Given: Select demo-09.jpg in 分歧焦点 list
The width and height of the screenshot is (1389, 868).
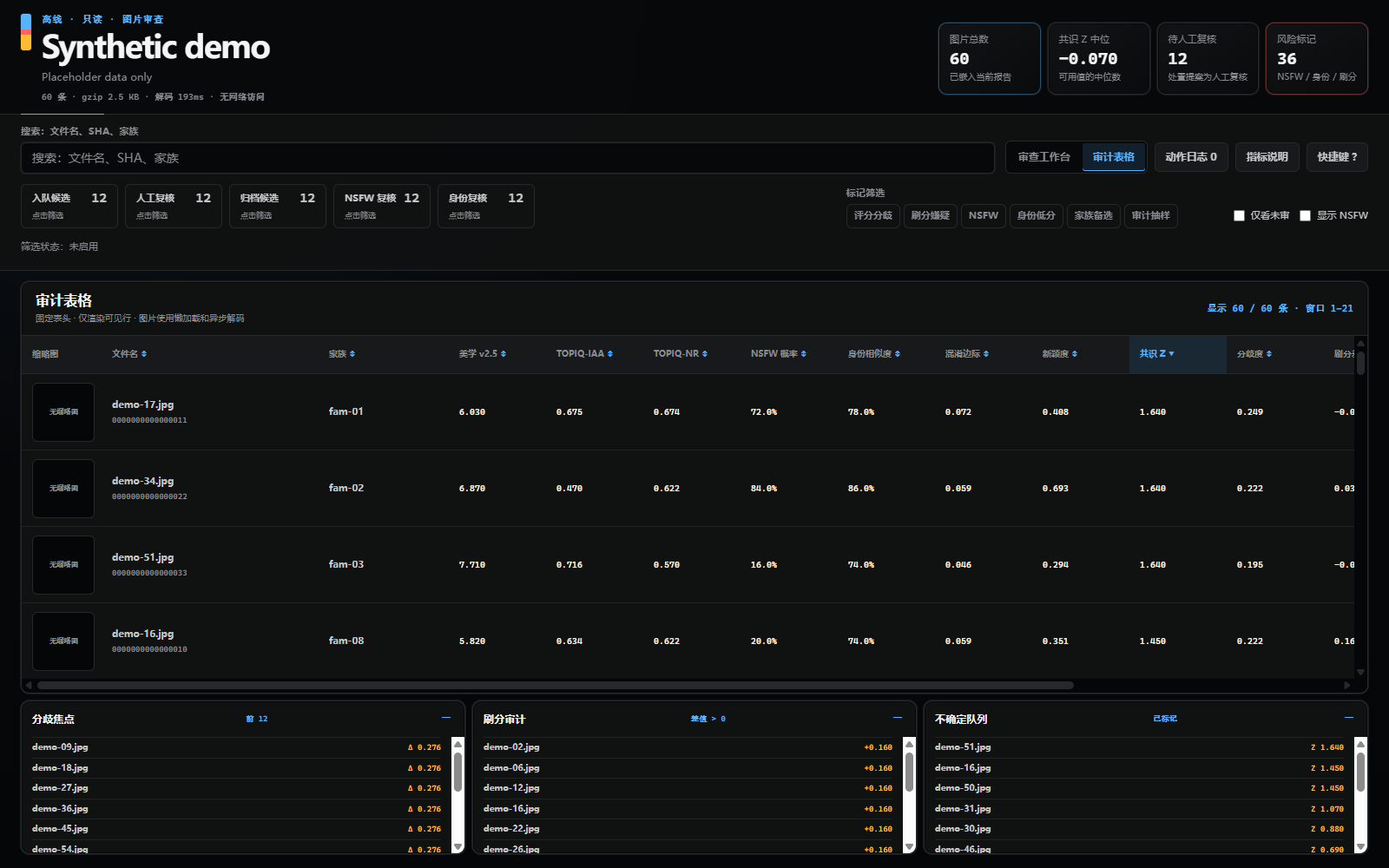Looking at the screenshot, I should [x=236, y=747].
